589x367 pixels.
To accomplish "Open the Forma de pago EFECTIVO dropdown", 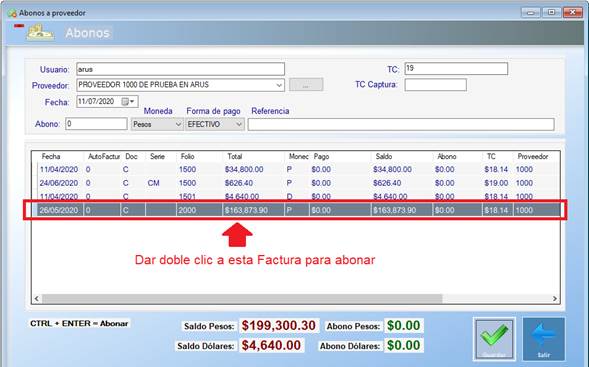I will 239,124.
